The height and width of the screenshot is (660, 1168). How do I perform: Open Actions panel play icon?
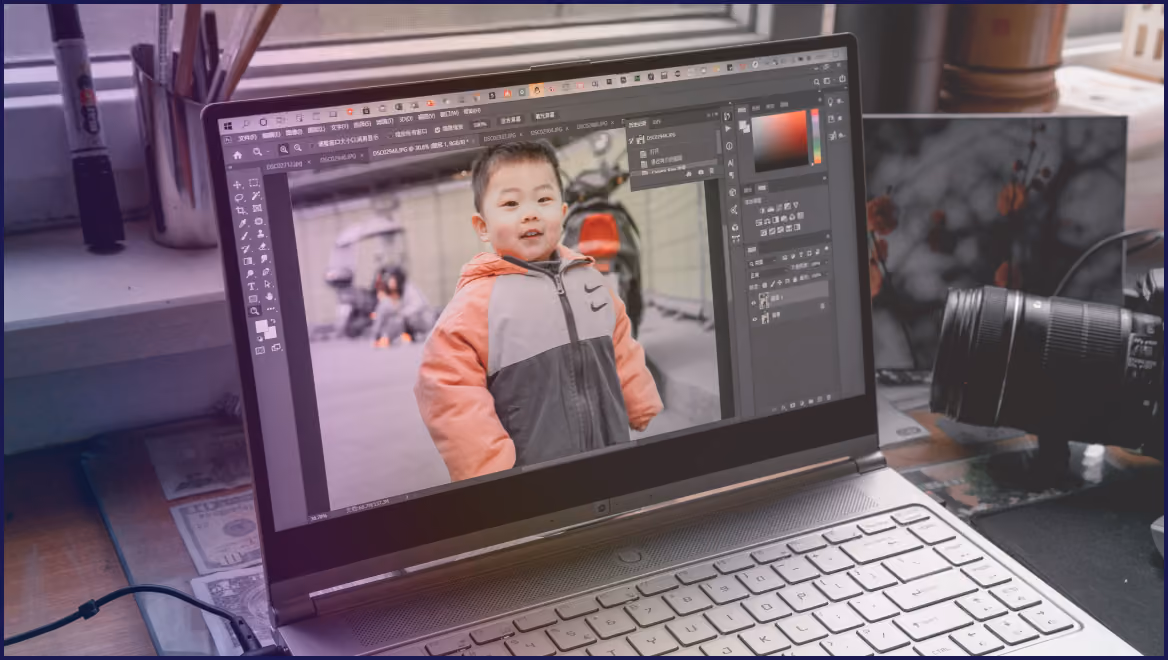[728, 128]
